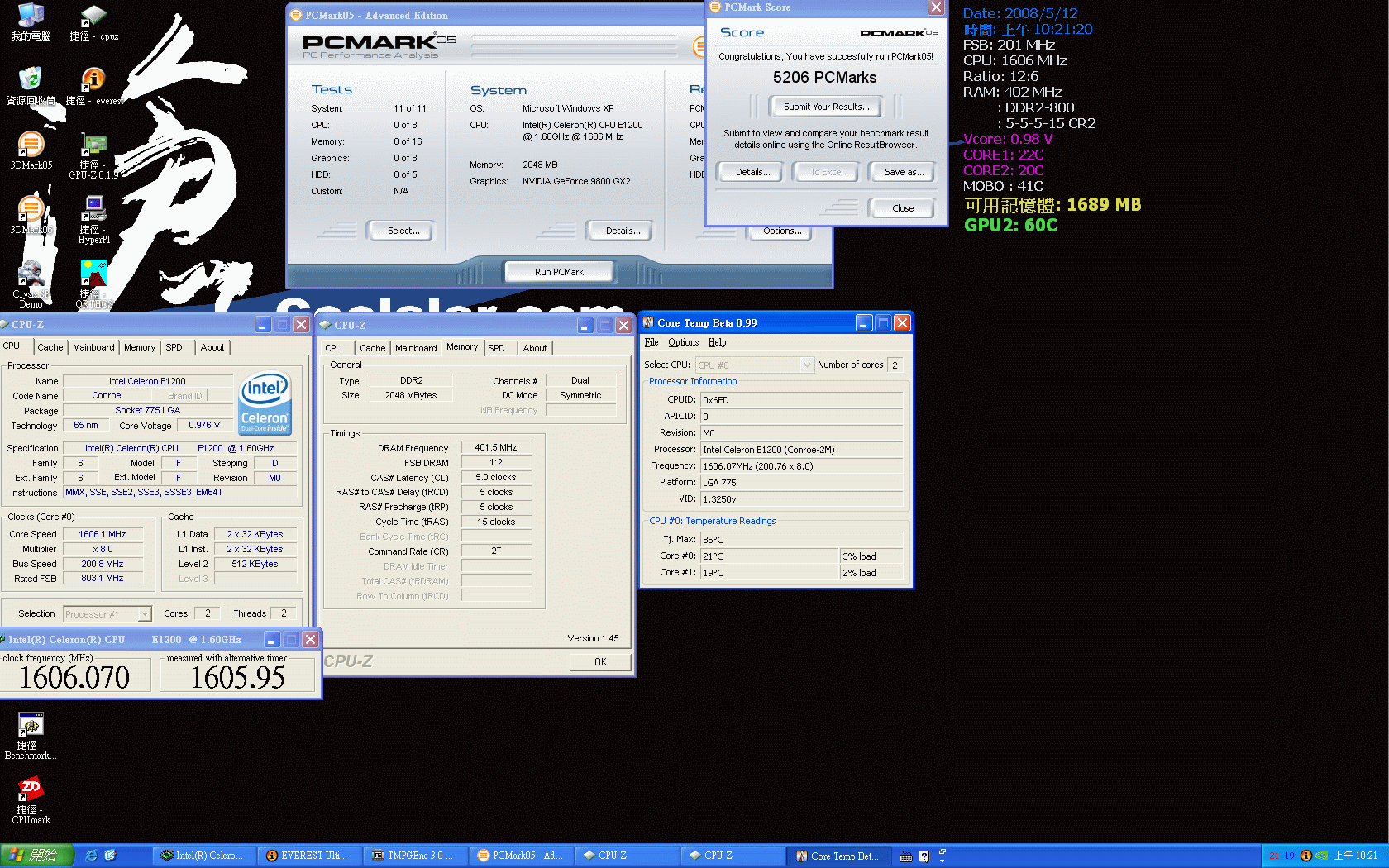
Task: Switch to PCMark05 taskbar item
Action: pos(521,856)
